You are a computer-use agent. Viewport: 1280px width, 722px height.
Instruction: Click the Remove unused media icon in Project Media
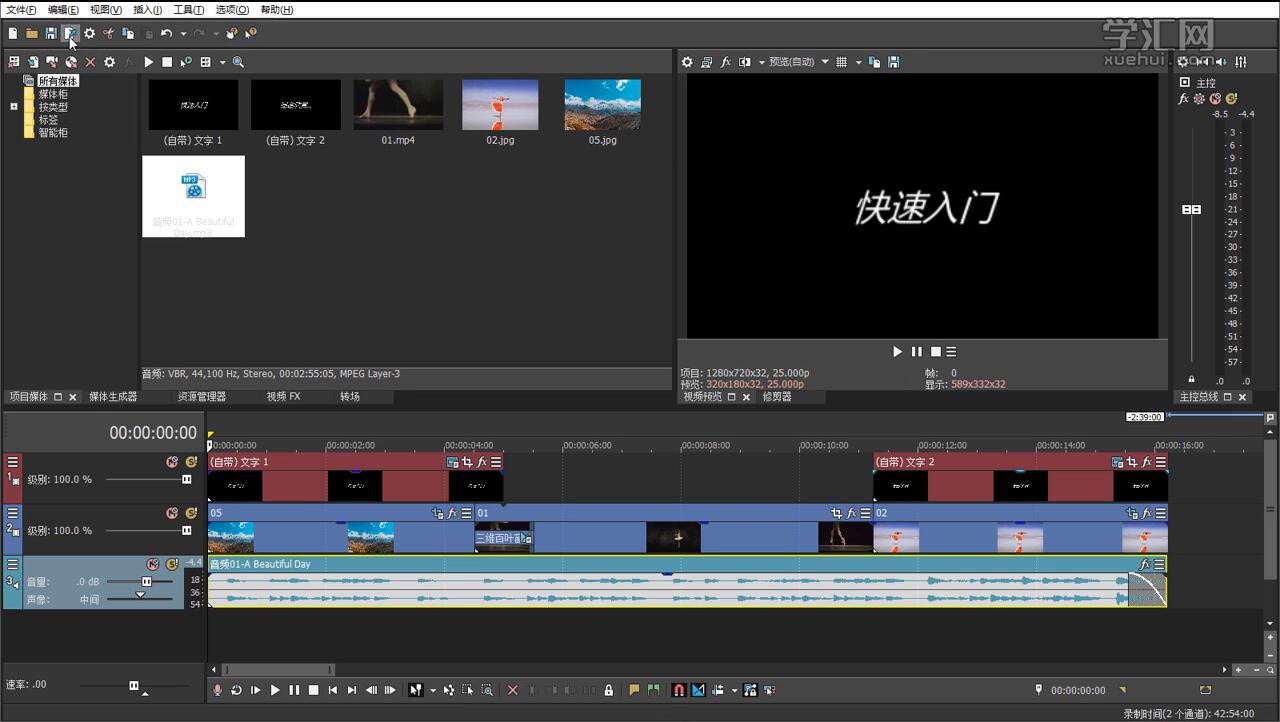(x=13, y=62)
